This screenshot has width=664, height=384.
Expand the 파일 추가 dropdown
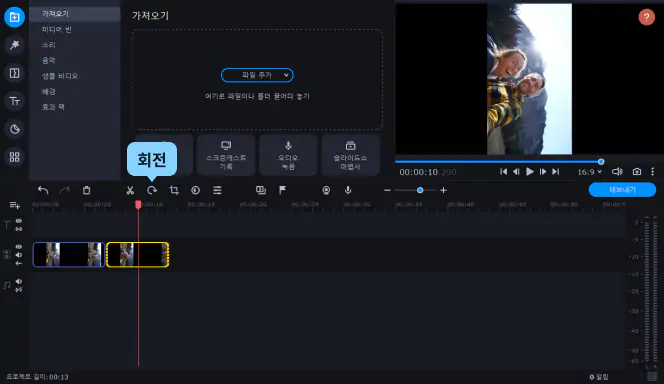(x=257, y=75)
